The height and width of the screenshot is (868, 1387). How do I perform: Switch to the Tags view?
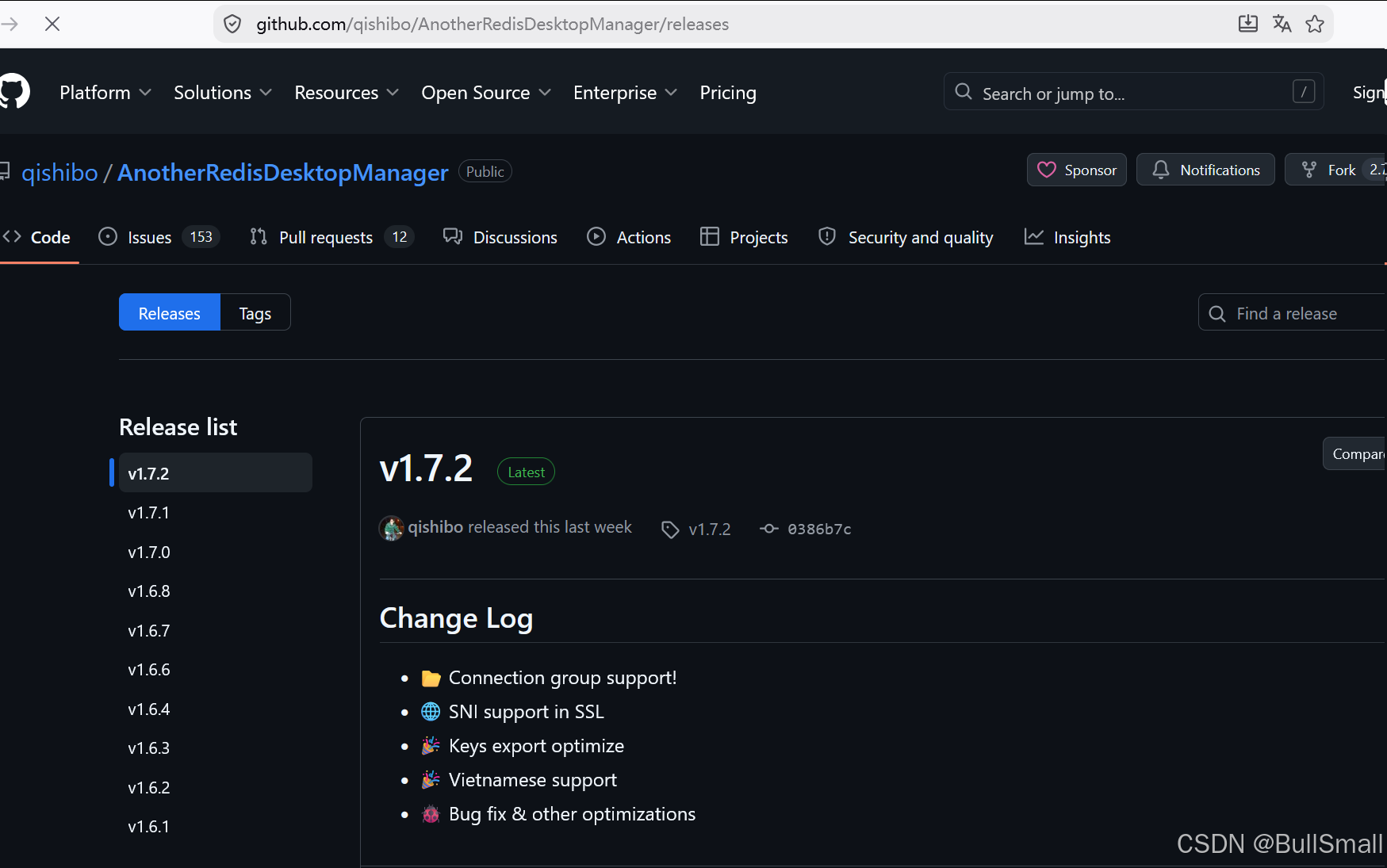point(255,312)
